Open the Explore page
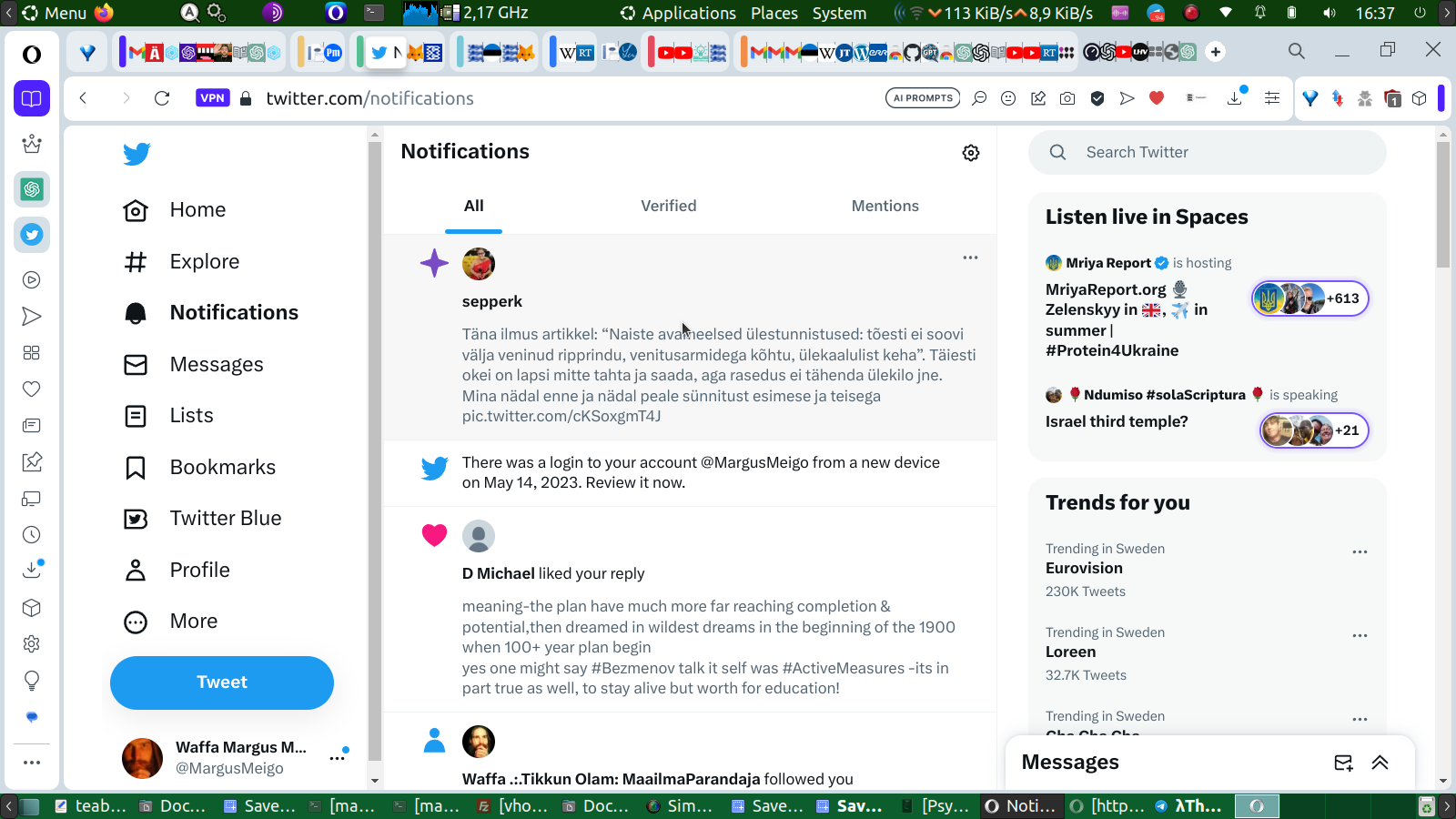The image size is (1456, 819). 181,262
